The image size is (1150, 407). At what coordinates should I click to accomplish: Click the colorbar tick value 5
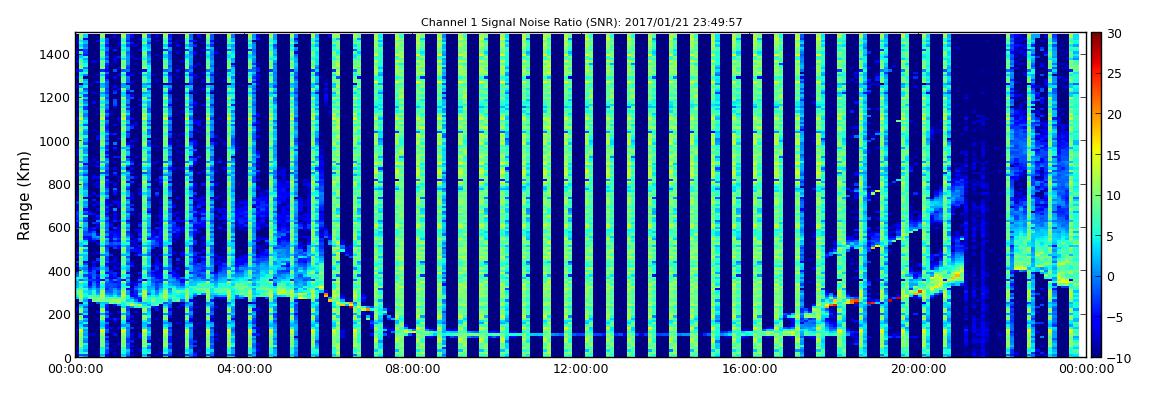click(x=1110, y=235)
